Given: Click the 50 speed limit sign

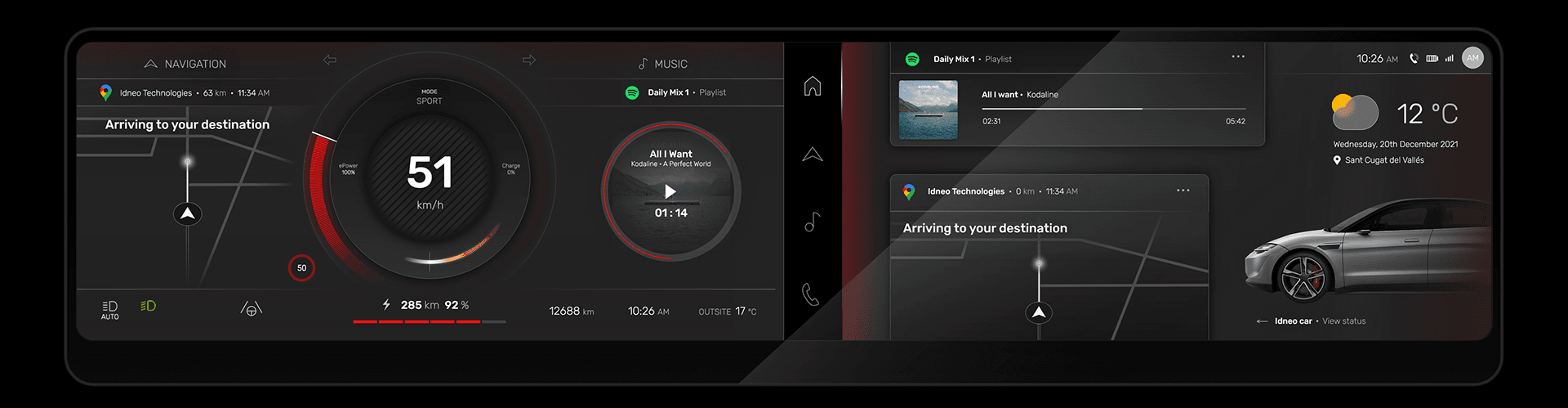Looking at the screenshot, I should pyautogui.click(x=301, y=268).
